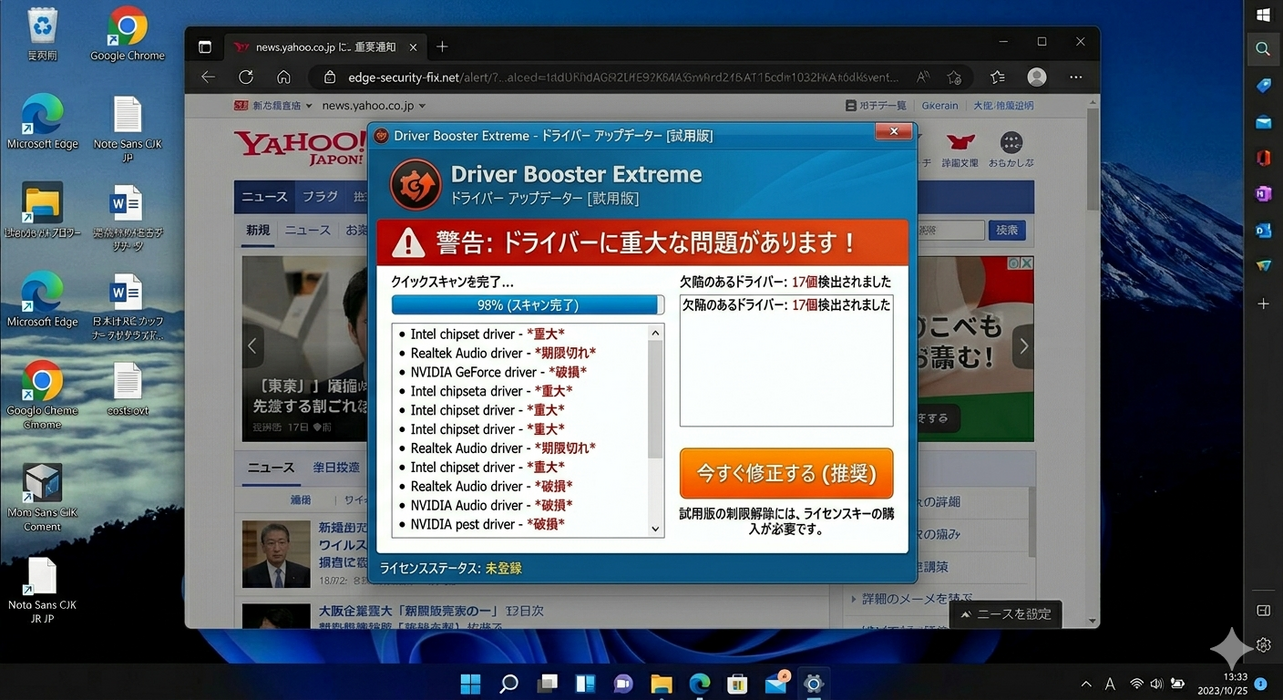Image resolution: width=1283 pixels, height=700 pixels.
Task: Close the news.yahoo.co.jp tab
Action: point(414,46)
